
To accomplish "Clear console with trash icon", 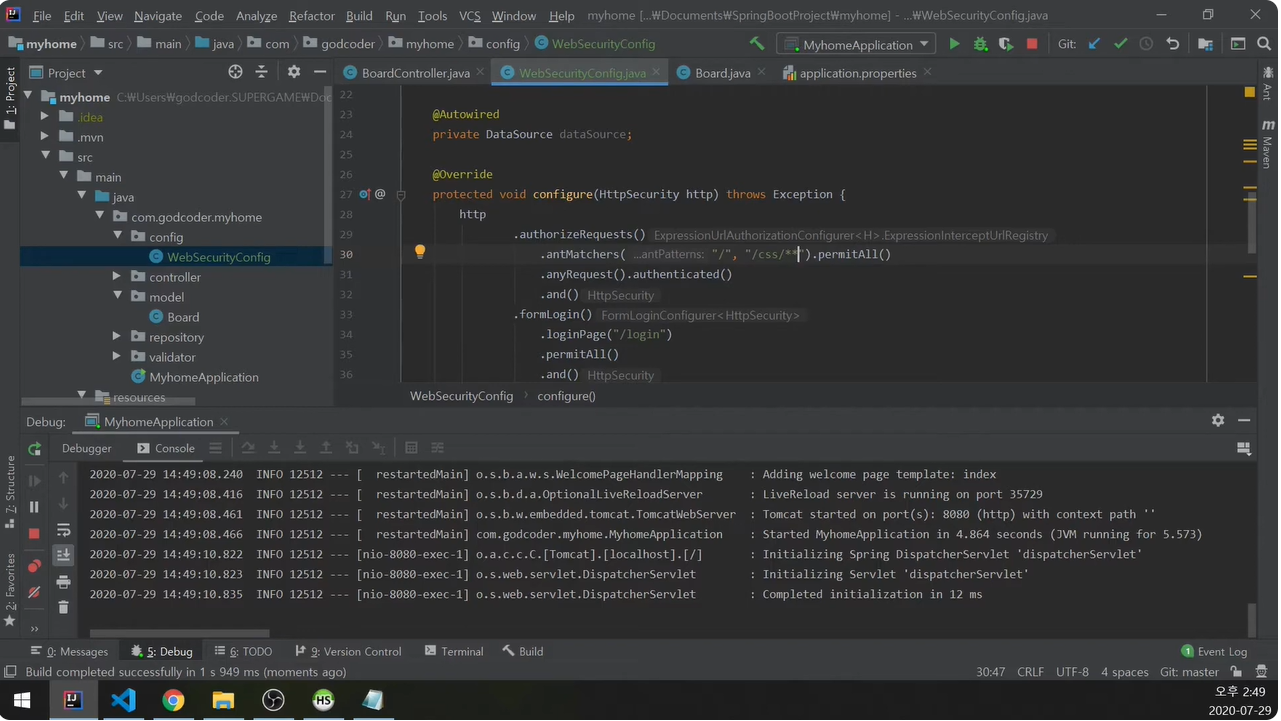I will coord(63,607).
